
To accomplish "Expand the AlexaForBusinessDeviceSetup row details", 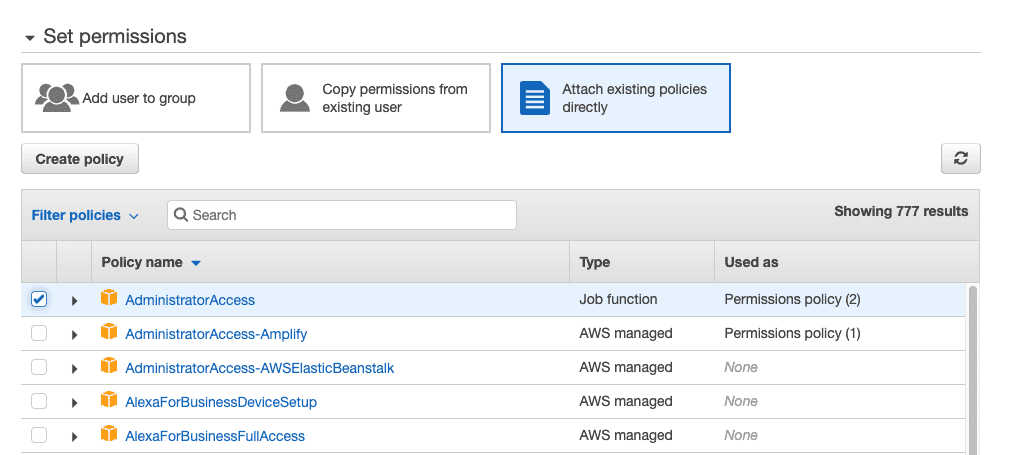I will pyautogui.click(x=74, y=403).
